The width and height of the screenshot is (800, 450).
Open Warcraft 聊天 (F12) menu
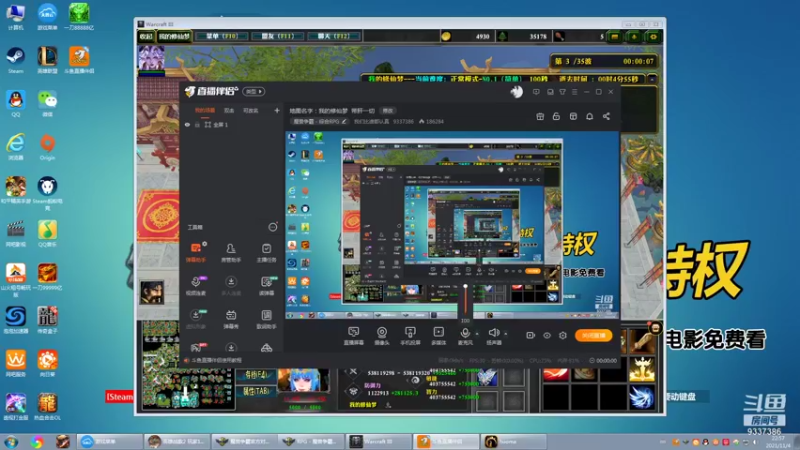point(334,36)
